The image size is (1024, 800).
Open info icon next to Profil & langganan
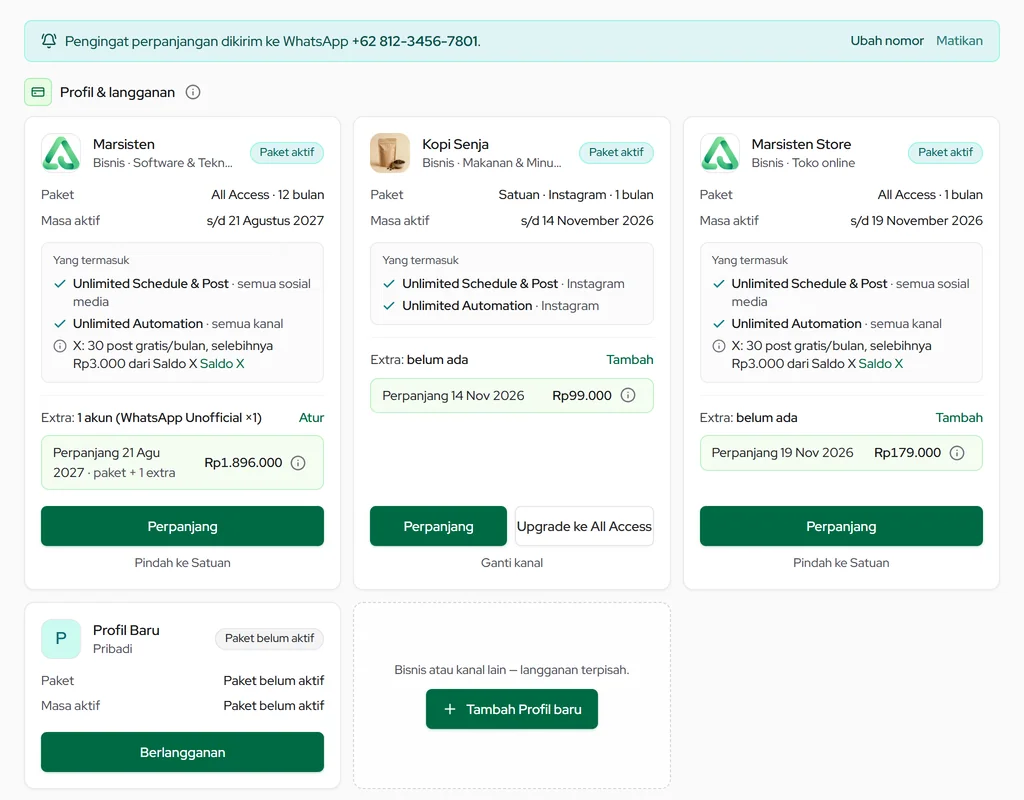pos(193,92)
